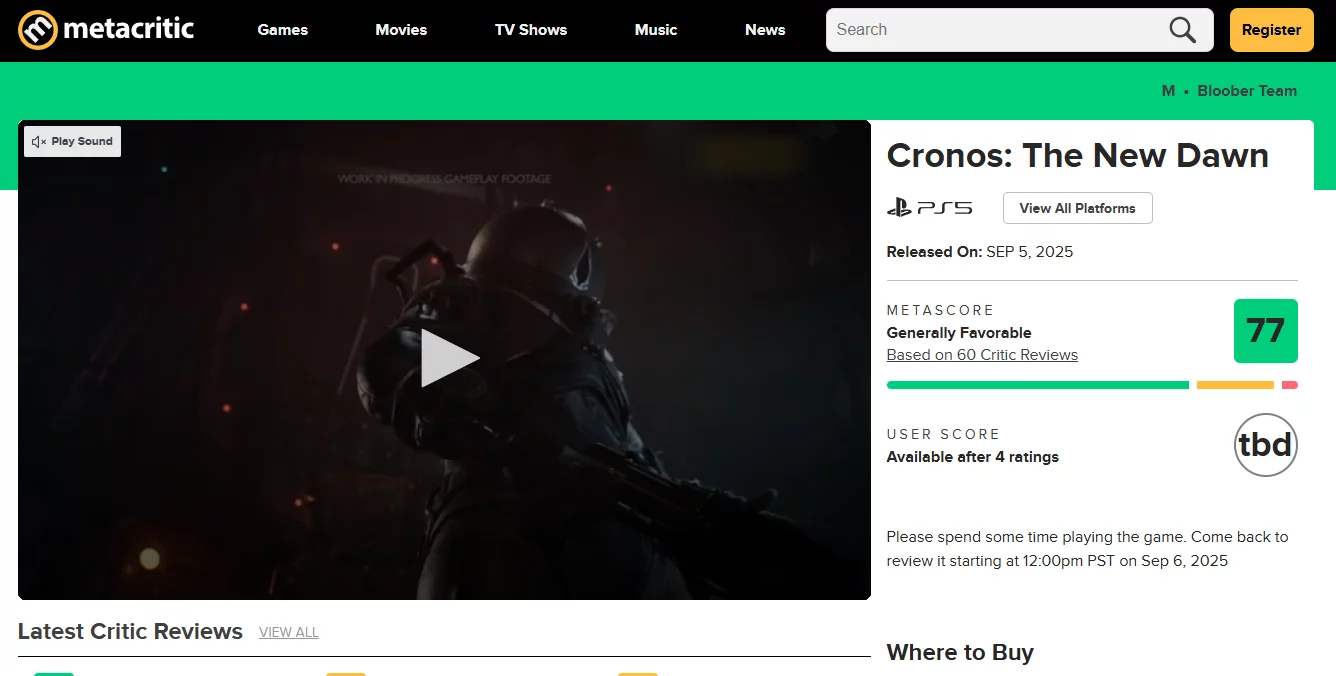Open the TV Shows menu
Image resolution: width=1336 pixels, height=676 pixels.
click(531, 30)
